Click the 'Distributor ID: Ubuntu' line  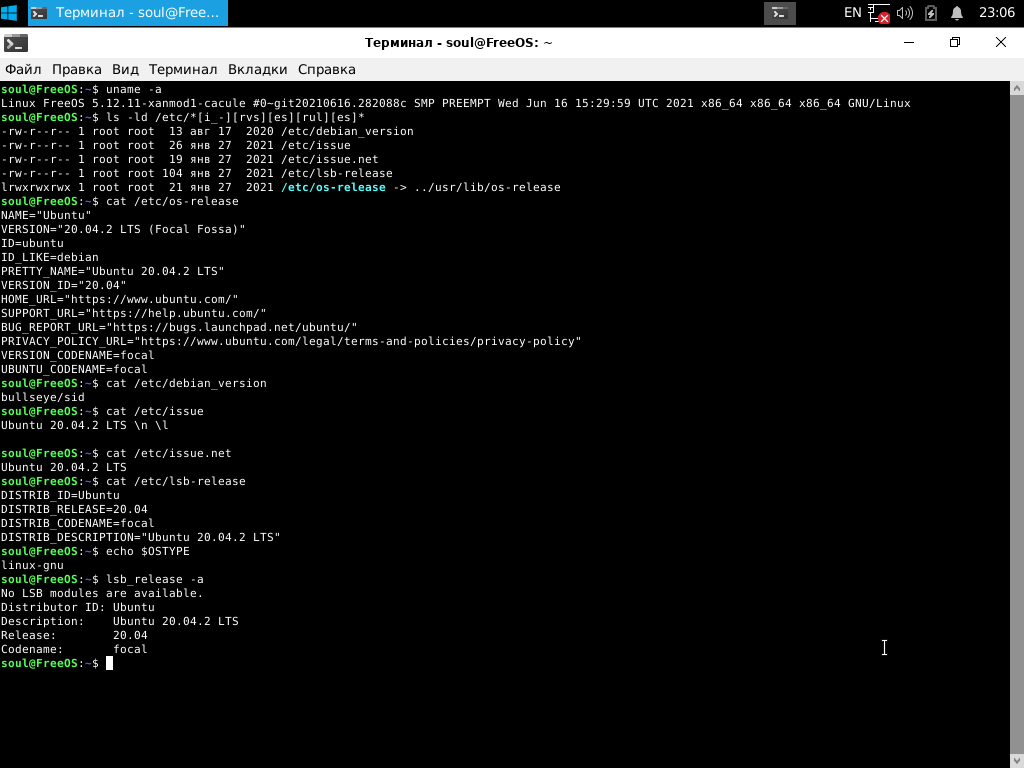[x=78, y=607]
